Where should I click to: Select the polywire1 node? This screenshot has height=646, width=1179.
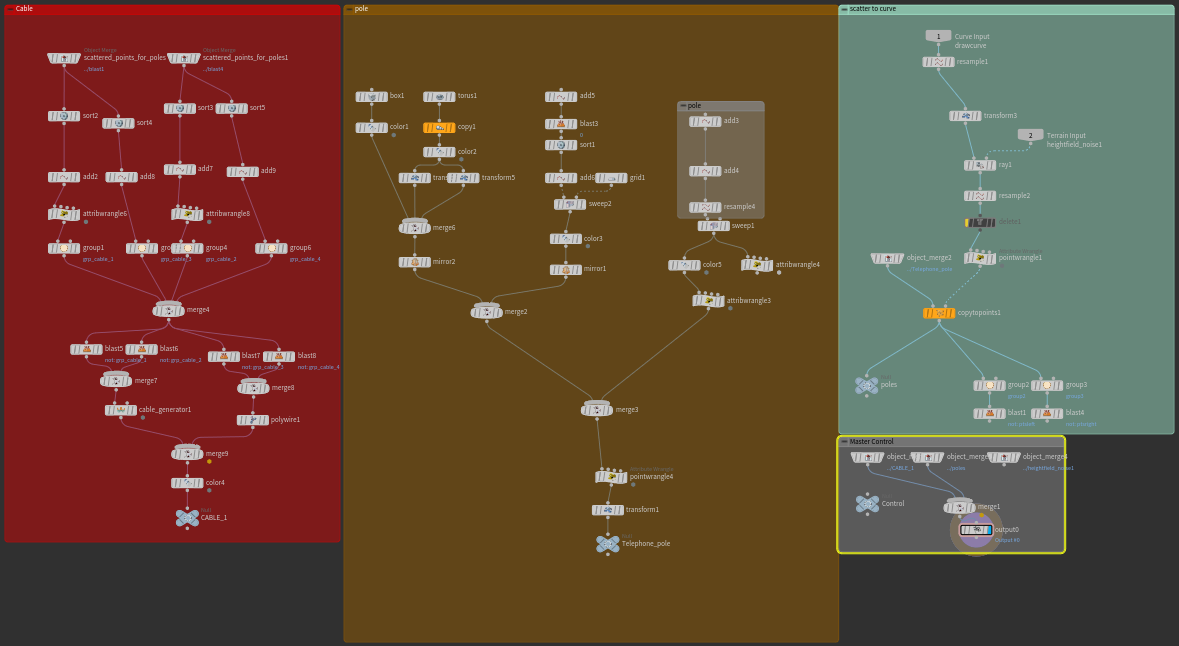pyautogui.click(x=253, y=420)
